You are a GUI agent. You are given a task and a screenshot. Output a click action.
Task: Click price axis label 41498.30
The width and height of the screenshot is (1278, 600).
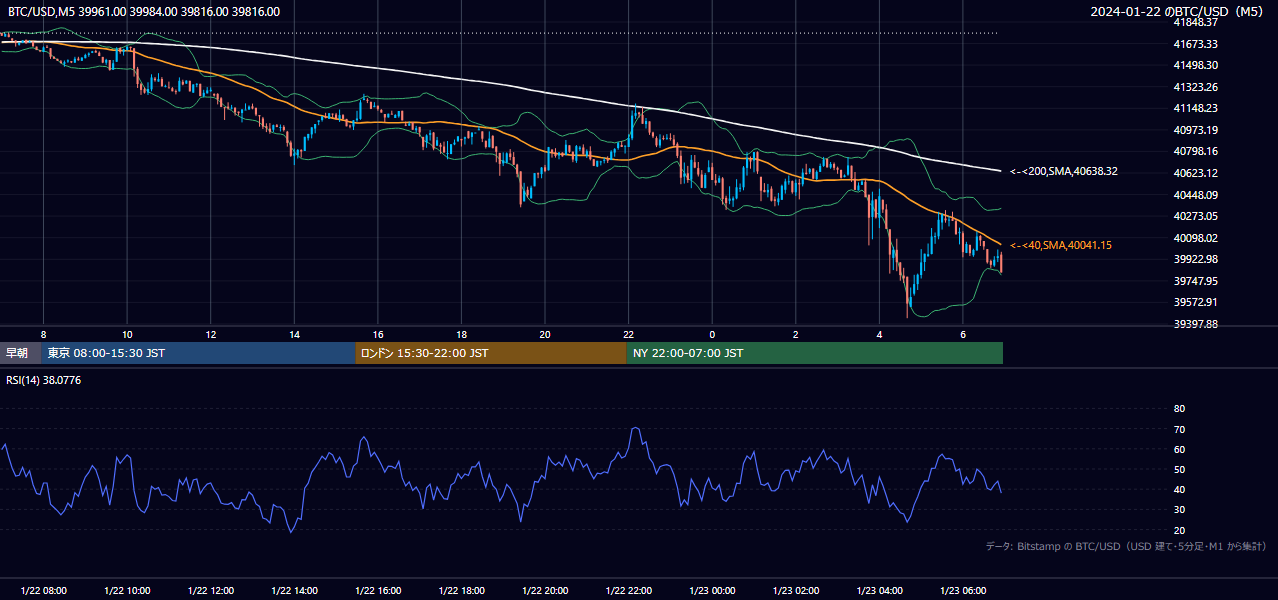[x=1195, y=65]
